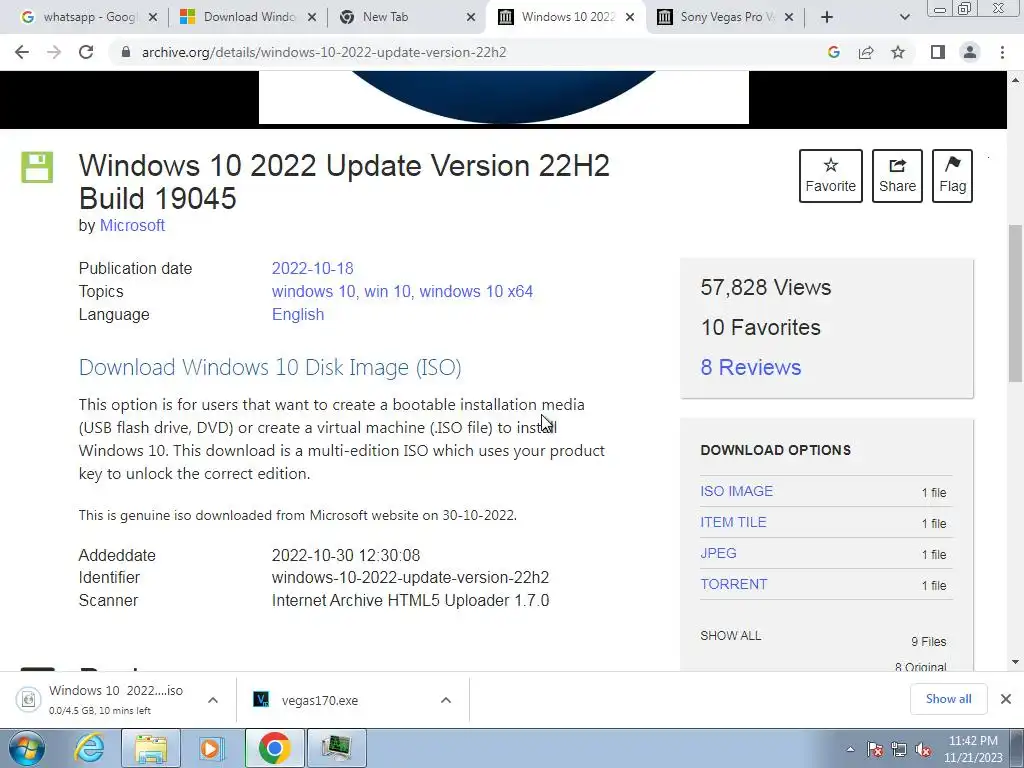Open the windows 10 topic link
The height and width of the screenshot is (768, 1024).
coord(313,291)
